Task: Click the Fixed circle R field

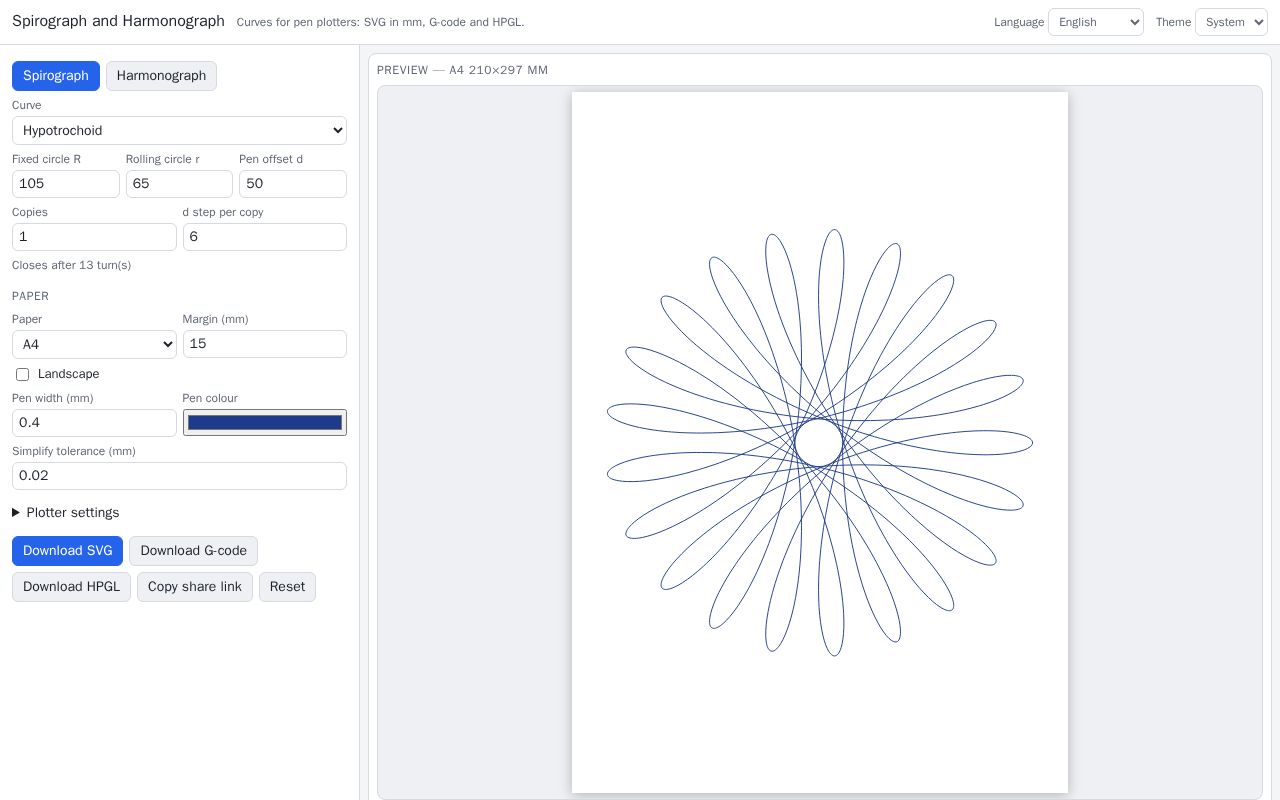Action: (x=66, y=184)
